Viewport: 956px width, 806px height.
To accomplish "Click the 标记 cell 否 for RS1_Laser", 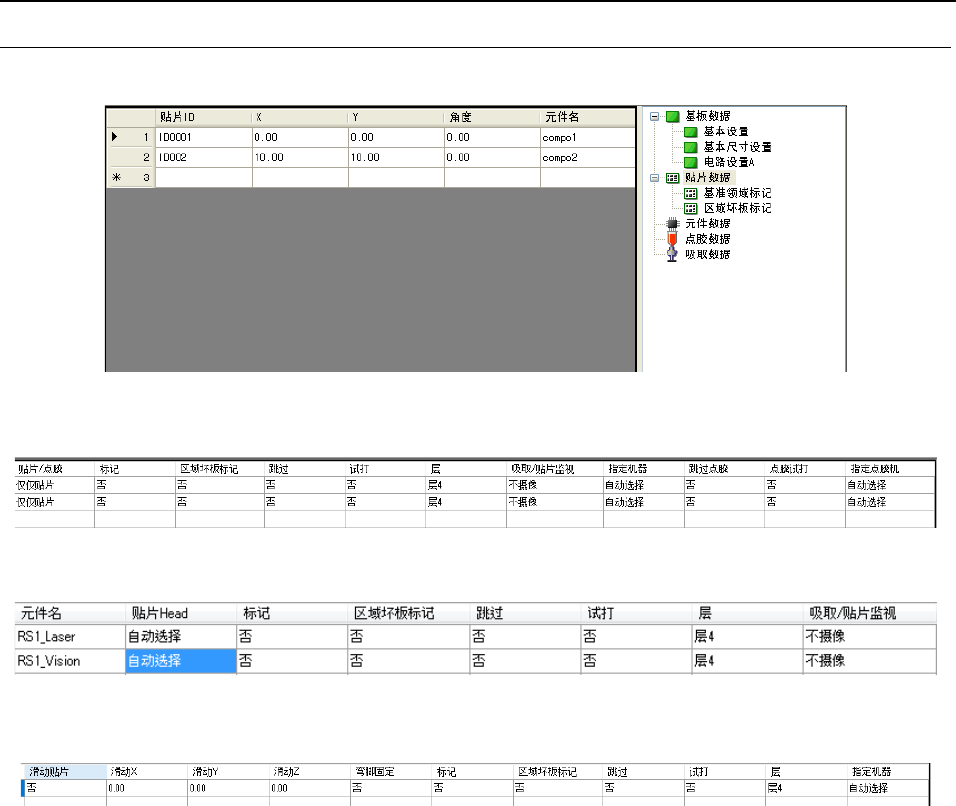I will (292, 637).
